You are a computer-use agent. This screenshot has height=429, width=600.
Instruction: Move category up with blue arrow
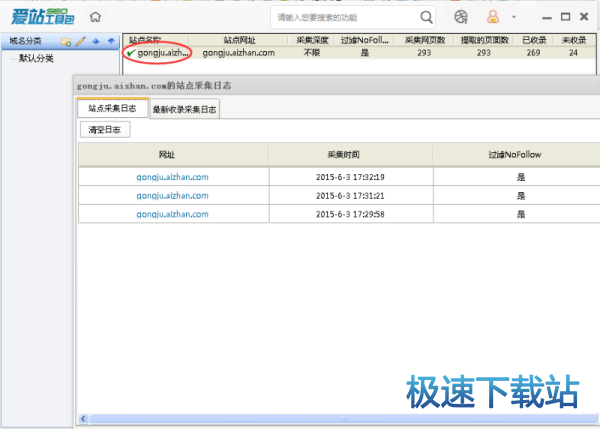[x=96, y=41]
